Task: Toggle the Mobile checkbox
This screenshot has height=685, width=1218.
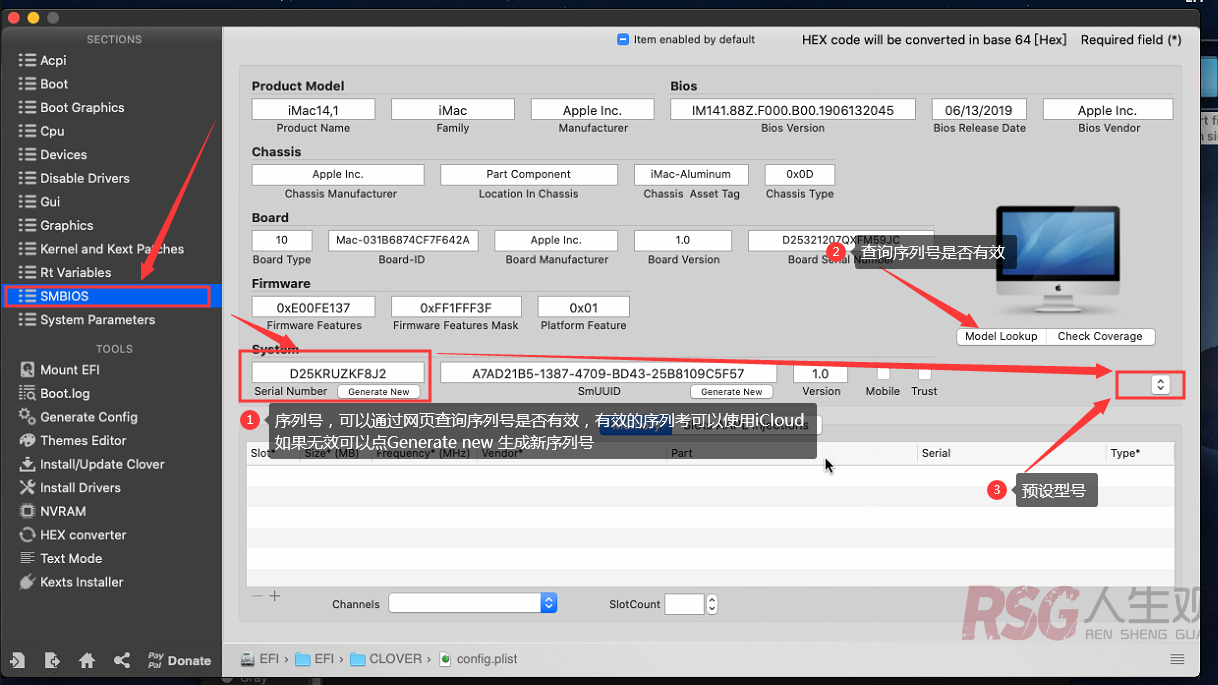Action: [x=883, y=373]
